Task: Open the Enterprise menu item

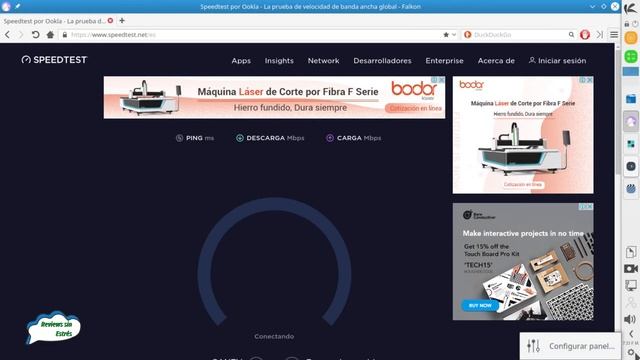Action: (444, 61)
